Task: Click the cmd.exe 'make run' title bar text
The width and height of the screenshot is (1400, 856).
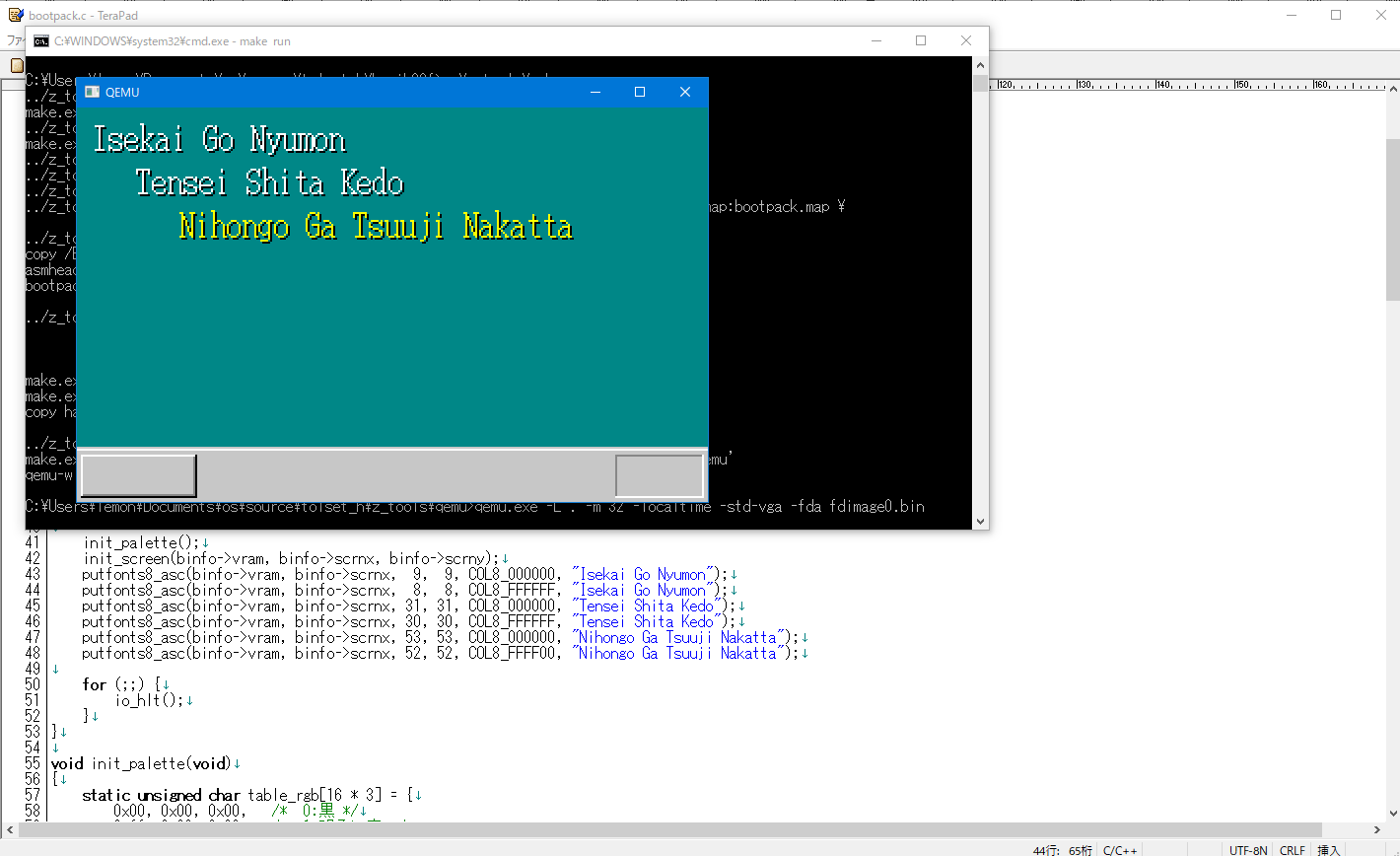Action: tap(173, 41)
